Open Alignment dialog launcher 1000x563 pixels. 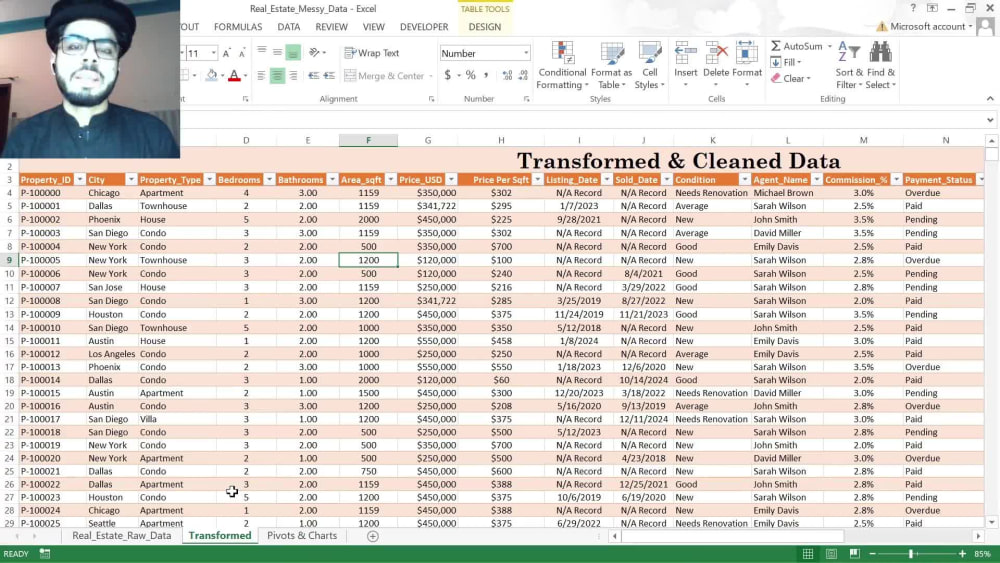point(432,99)
